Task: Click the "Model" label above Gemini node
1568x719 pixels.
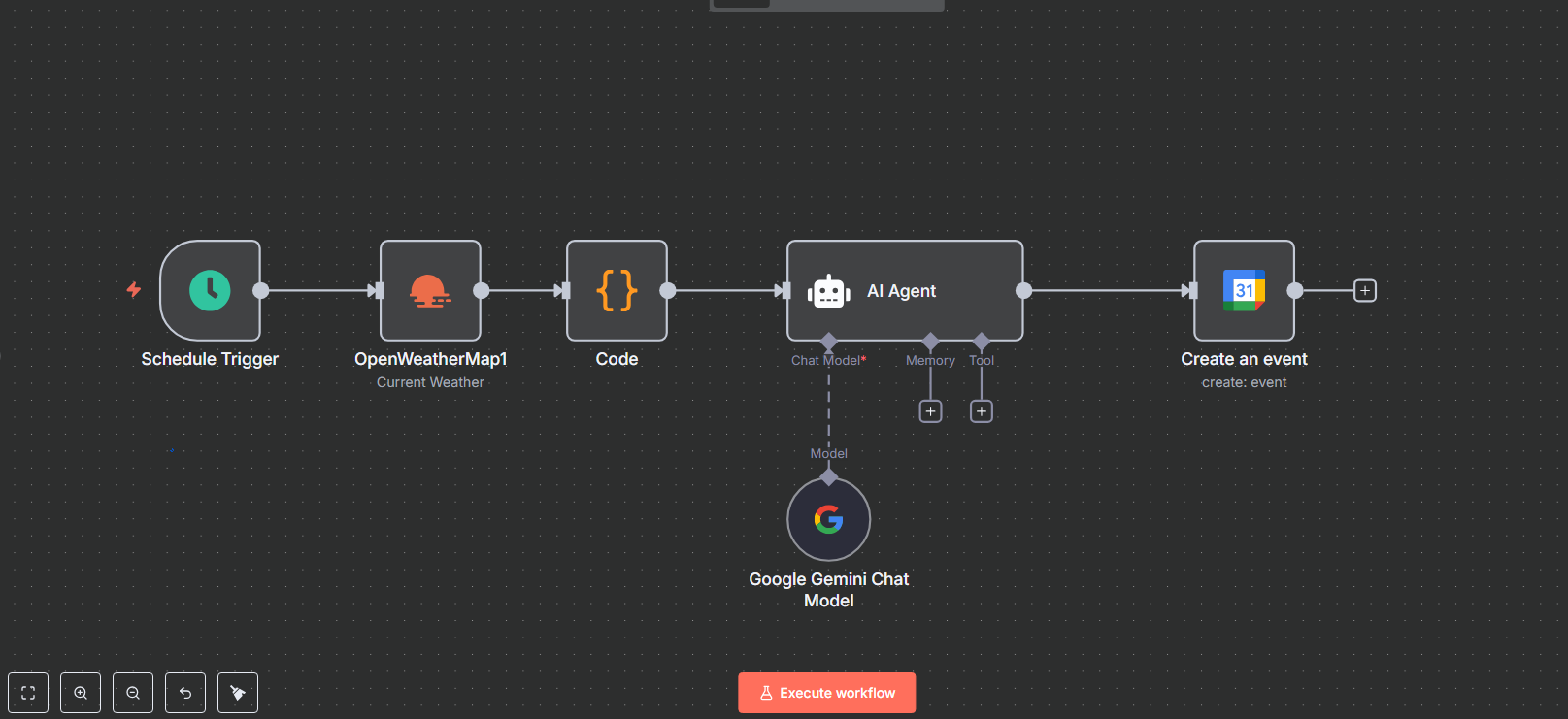Action: point(828,453)
